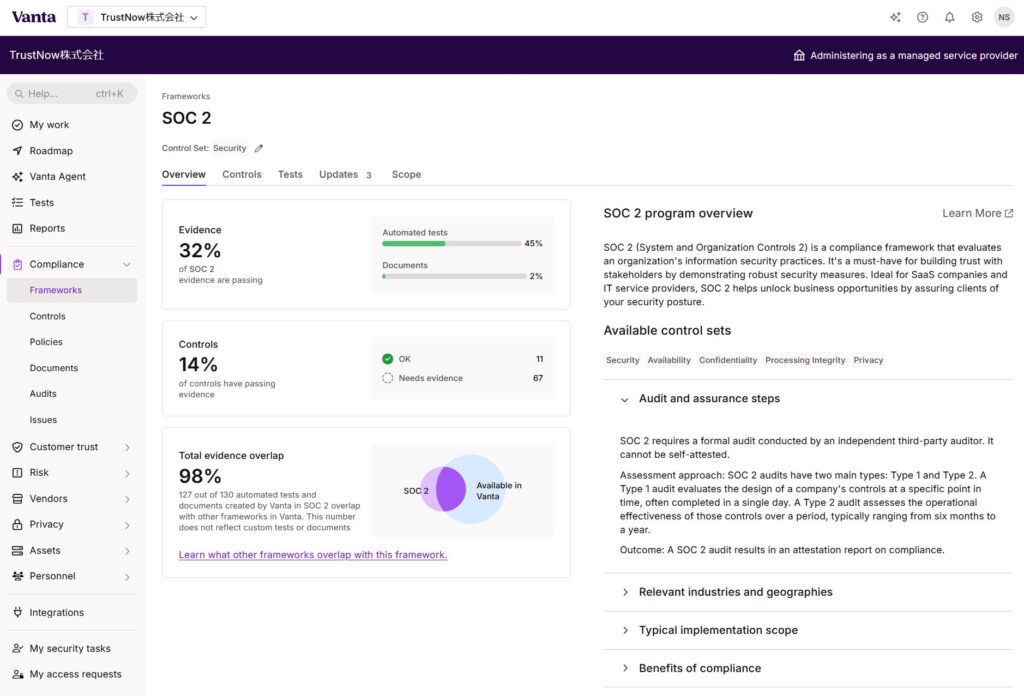Image resolution: width=1024 pixels, height=696 pixels.
Task: Open the TrustNow株式会社 organization dropdown
Action: click(136, 17)
